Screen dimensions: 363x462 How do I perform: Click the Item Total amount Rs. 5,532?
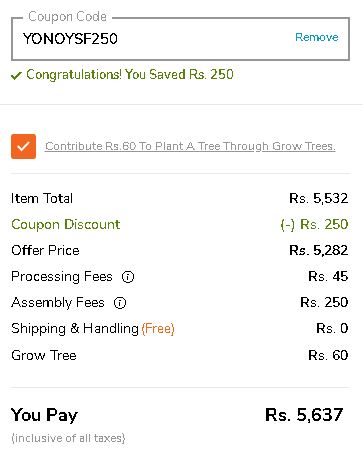[319, 198]
